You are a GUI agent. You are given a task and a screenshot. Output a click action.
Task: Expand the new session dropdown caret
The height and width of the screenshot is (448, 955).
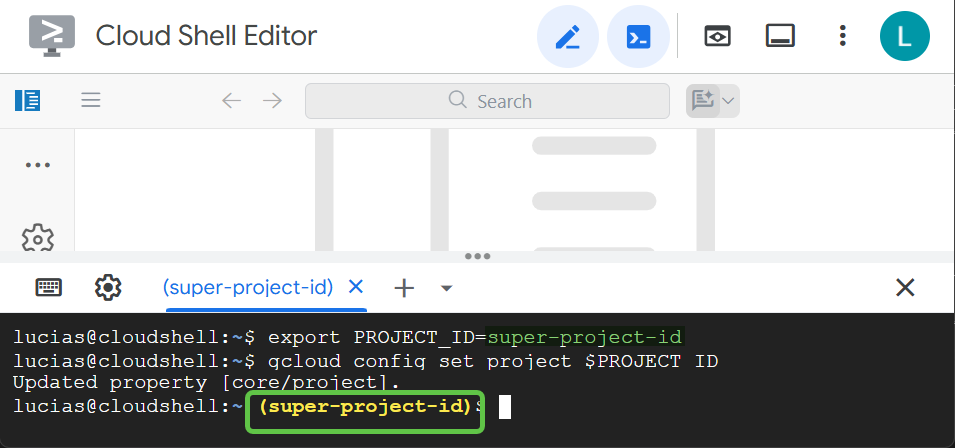447,289
